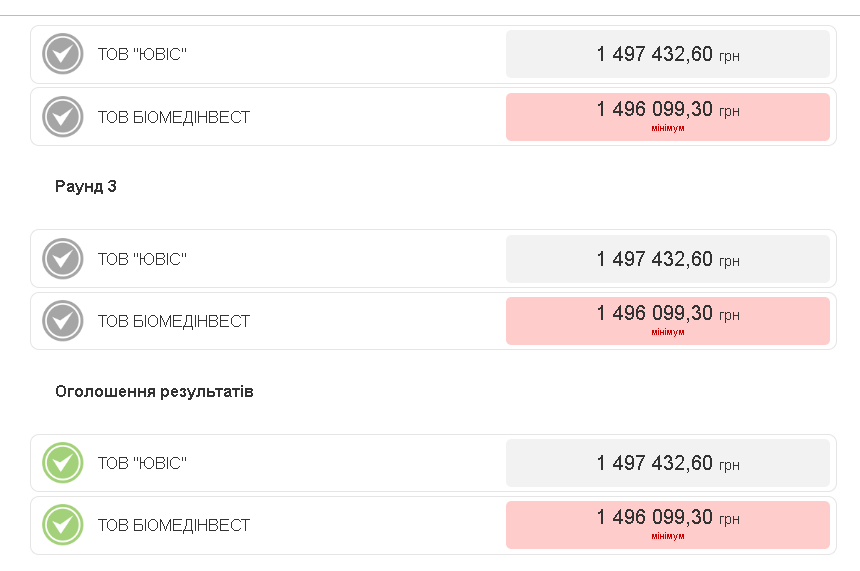
Task: Click gray 1 497 432,60 bid in results section
Action: (667, 463)
